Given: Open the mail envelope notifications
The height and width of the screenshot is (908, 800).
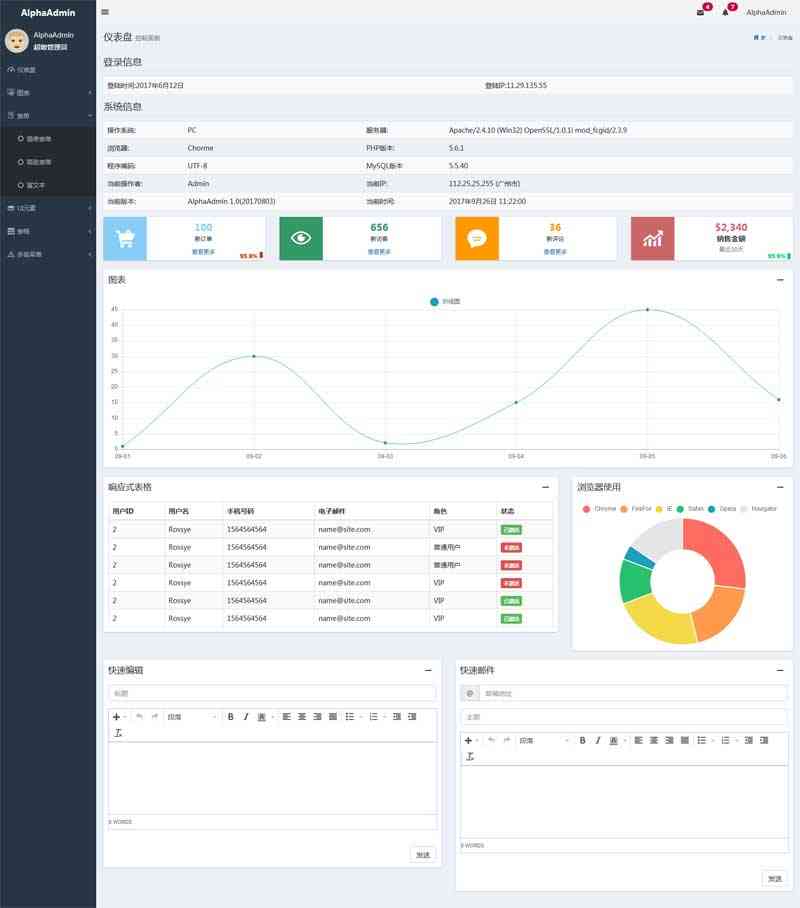Looking at the screenshot, I should 700,12.
